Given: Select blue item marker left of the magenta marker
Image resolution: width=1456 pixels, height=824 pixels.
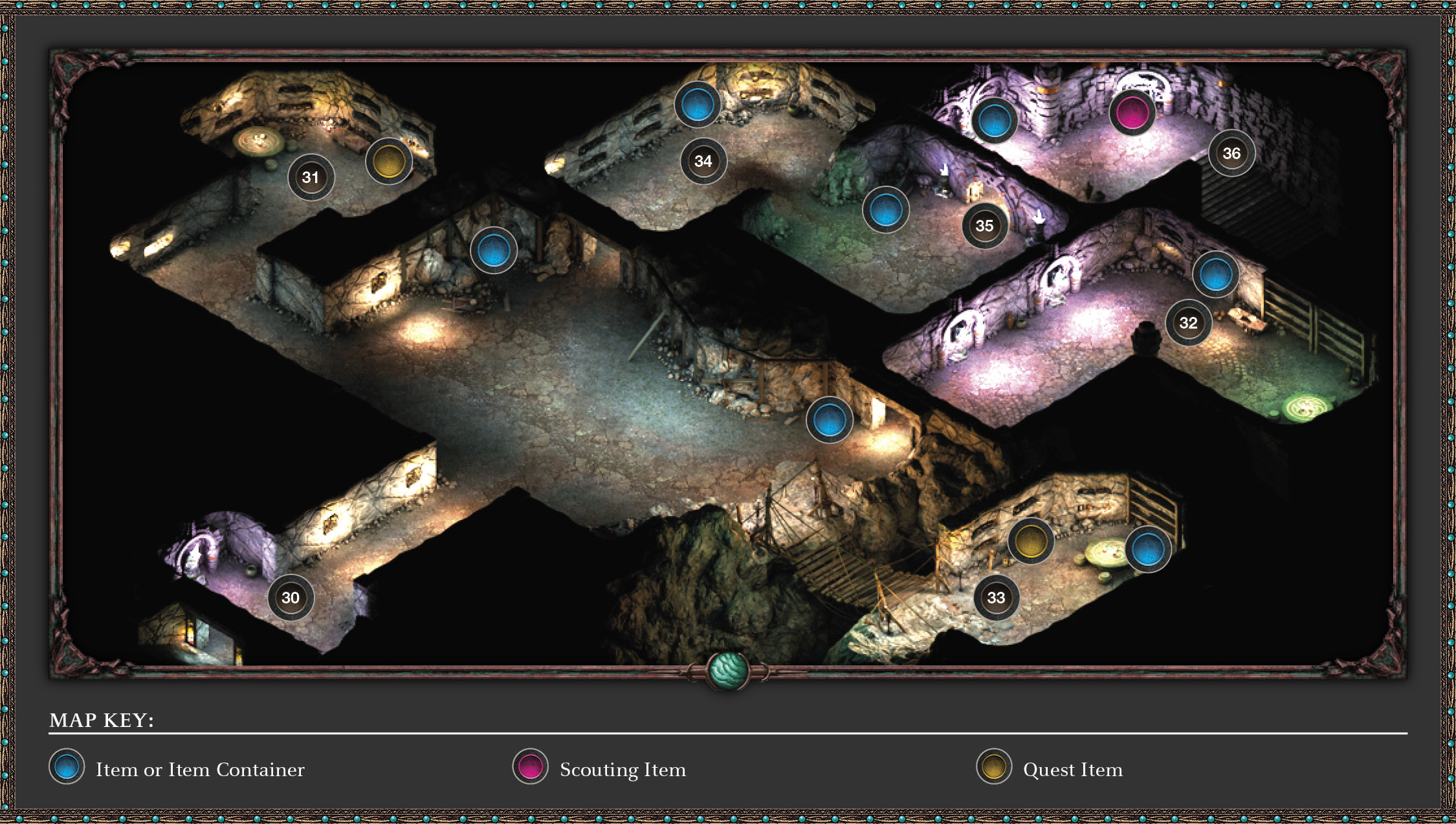Looking at the screenshot, I should click(995, 121).
